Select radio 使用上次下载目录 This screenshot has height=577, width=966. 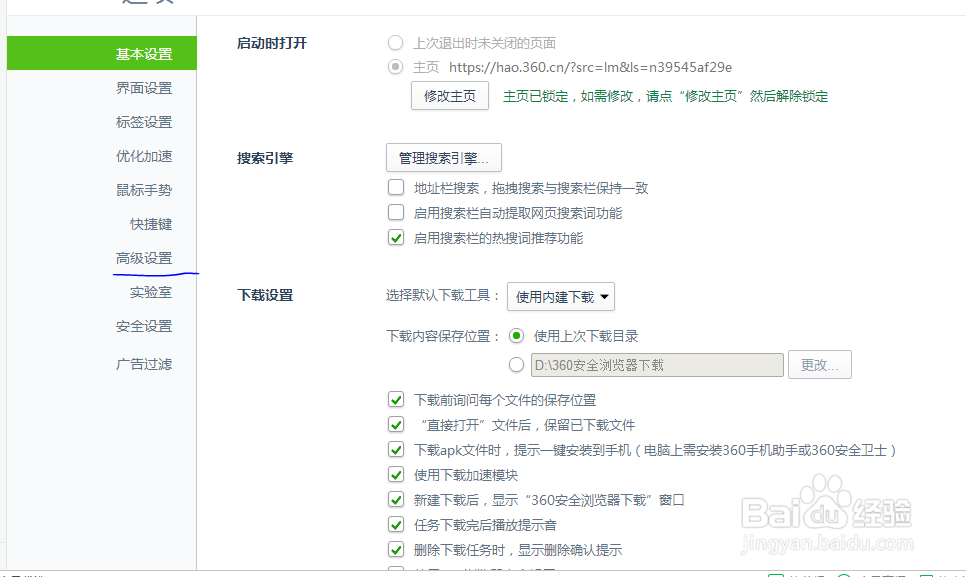point(516,336)
